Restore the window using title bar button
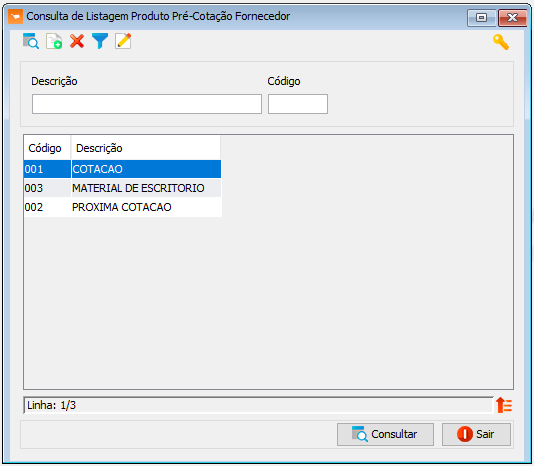The width and height of the screenshot is (534, 466). click(481, 17)
